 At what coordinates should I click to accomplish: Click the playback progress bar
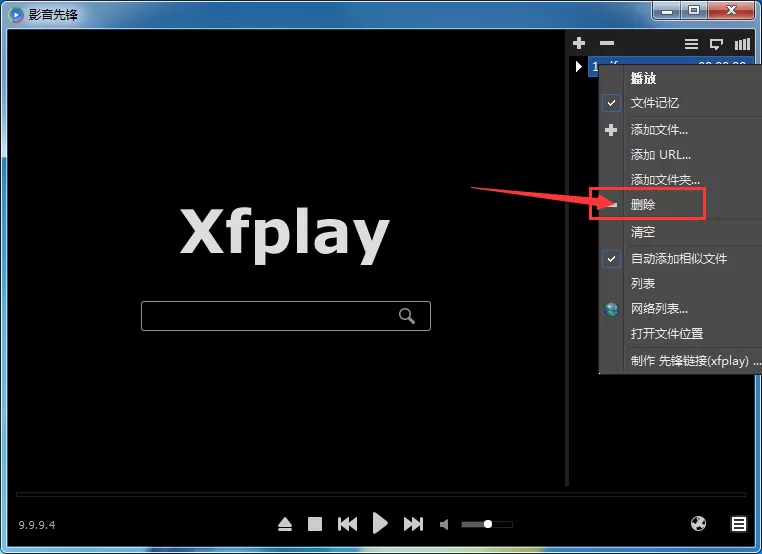pyautogui.click(x=381, y=494)
